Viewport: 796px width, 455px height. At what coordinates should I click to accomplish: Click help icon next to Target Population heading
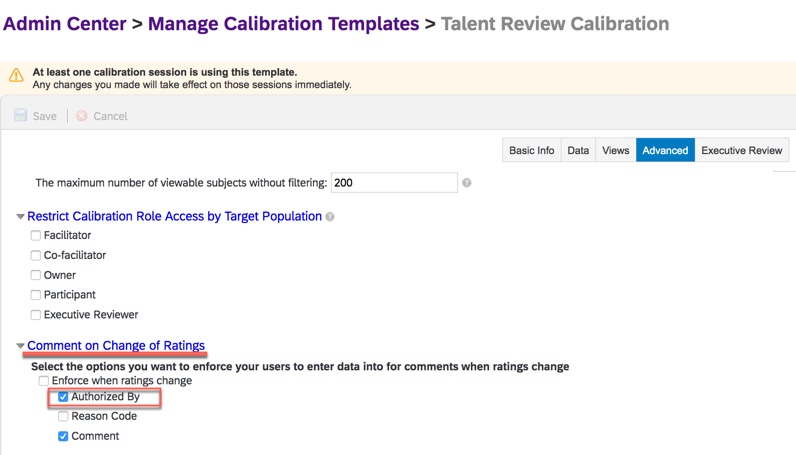click(x=330, y=216)
